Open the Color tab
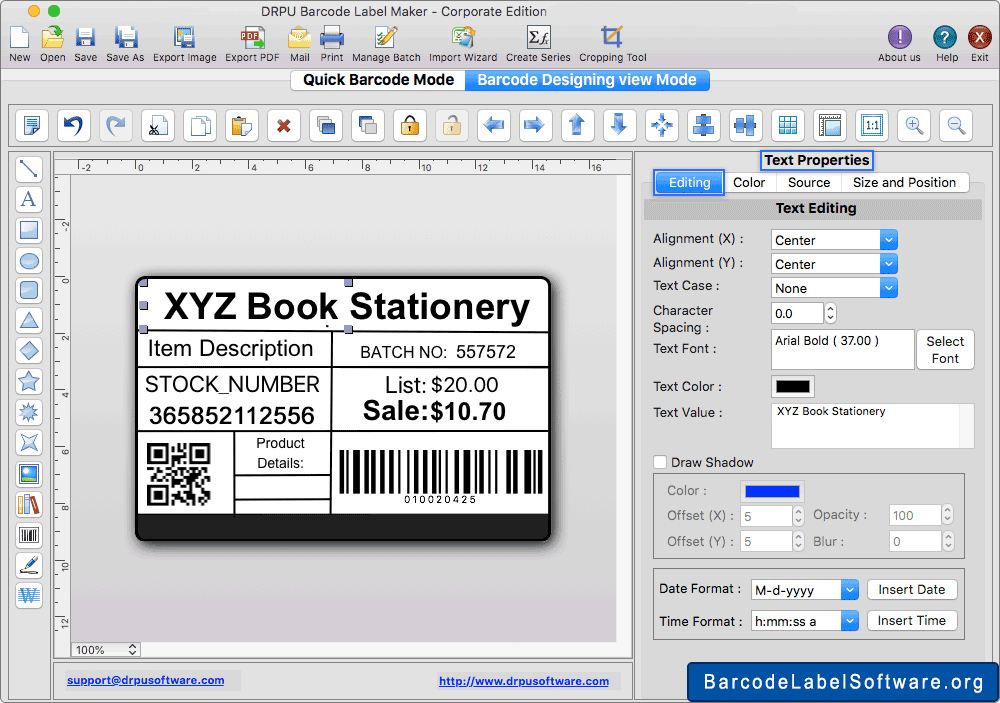Image resolution: width=1000 pixels, height=703 pixels. point(749,182)
